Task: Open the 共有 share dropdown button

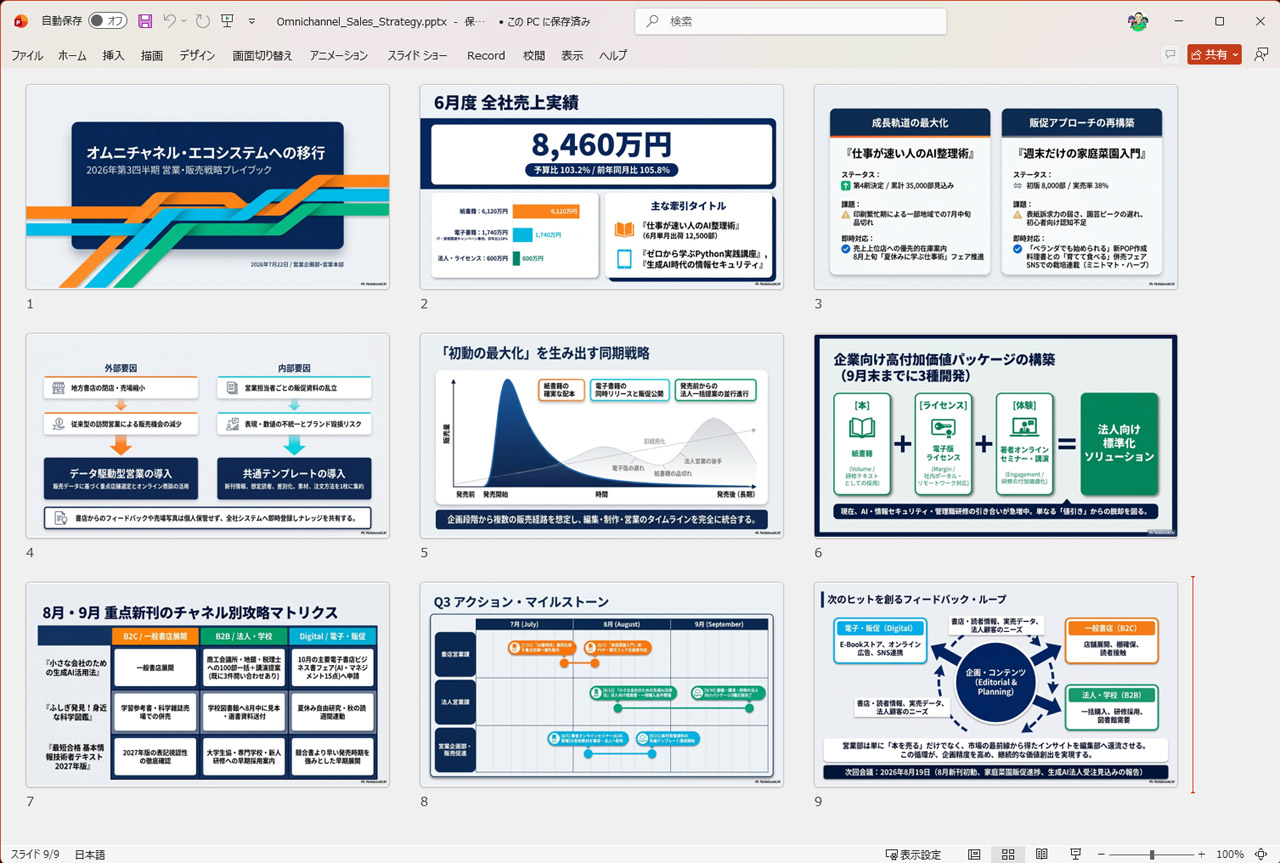Action: (x=1214, y=55)
